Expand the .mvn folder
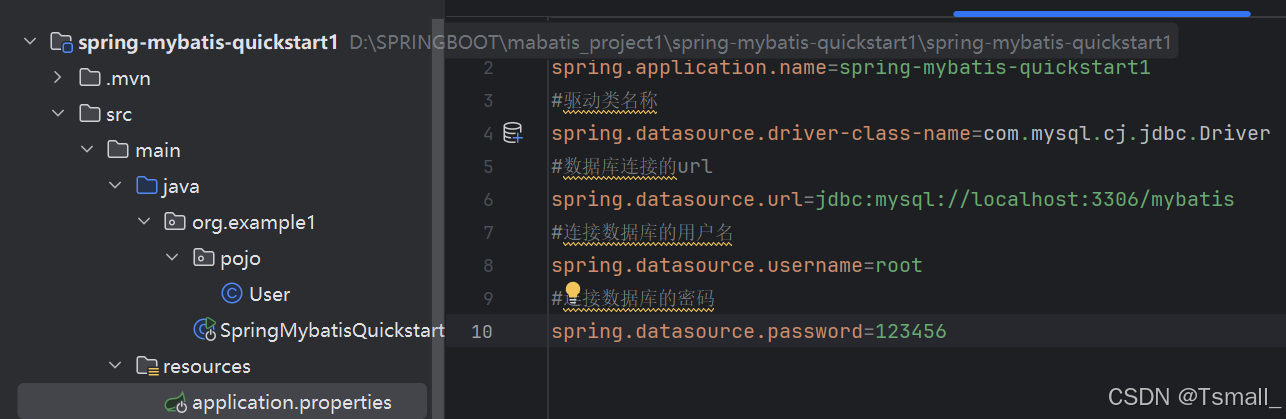This screenshot has width=1286, height=419. [x=58, y=78]
